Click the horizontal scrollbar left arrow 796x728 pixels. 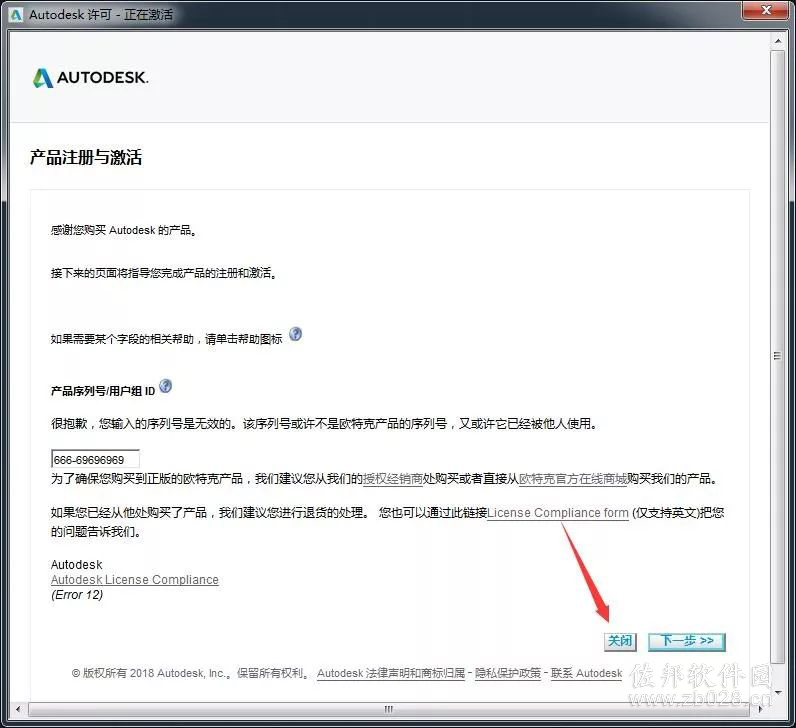18,709
